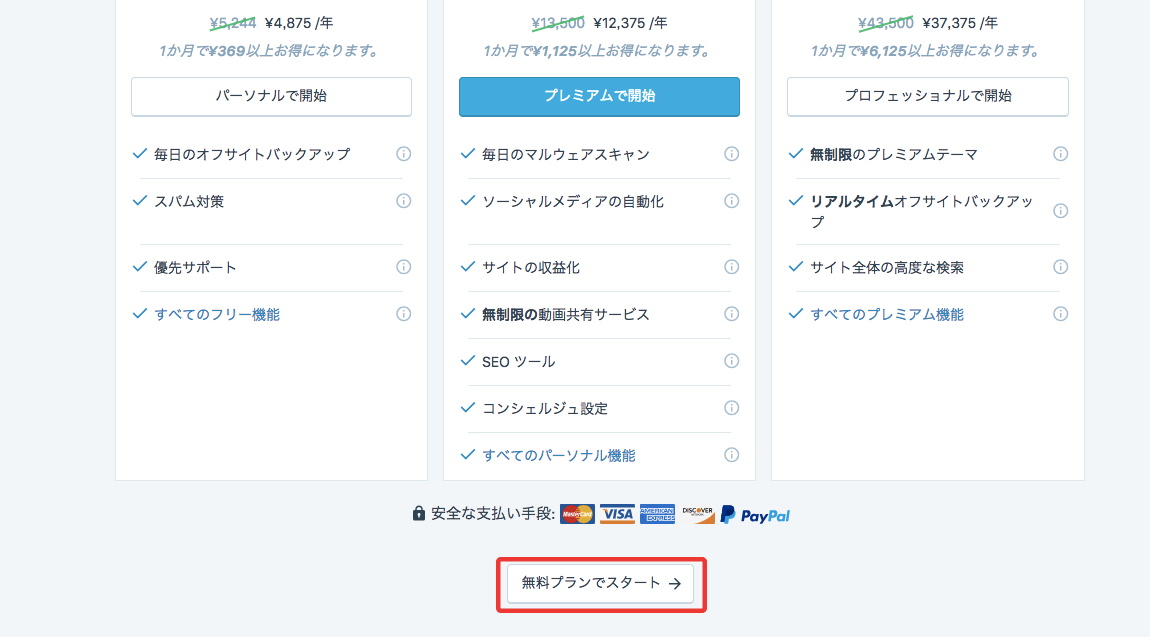Open info tooltip for 優先サポート
The width and height of the screenshot is (1150, 637).
[x=404, y=267]
